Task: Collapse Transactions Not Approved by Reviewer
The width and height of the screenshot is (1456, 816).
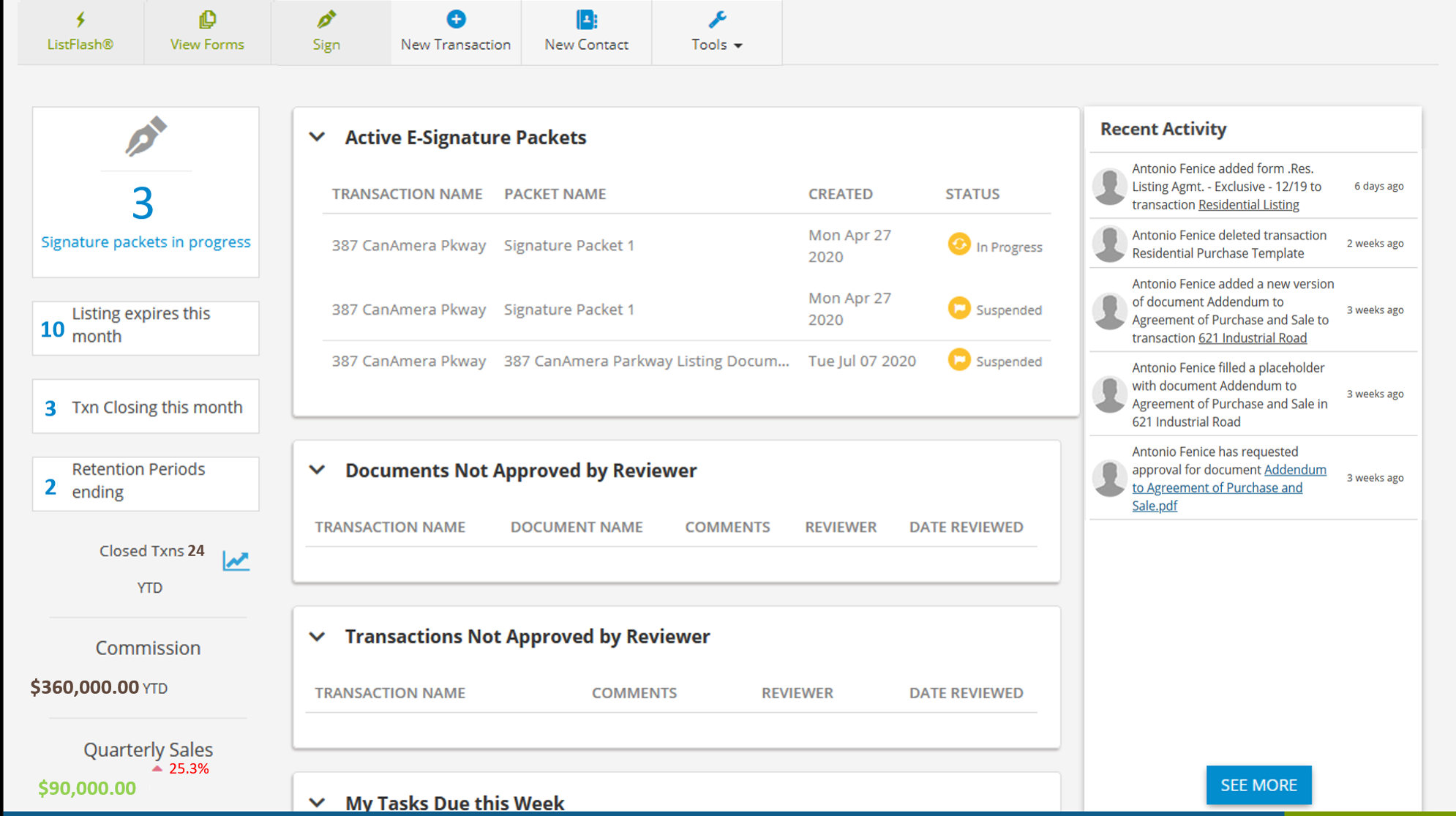Action: (317, 636)
